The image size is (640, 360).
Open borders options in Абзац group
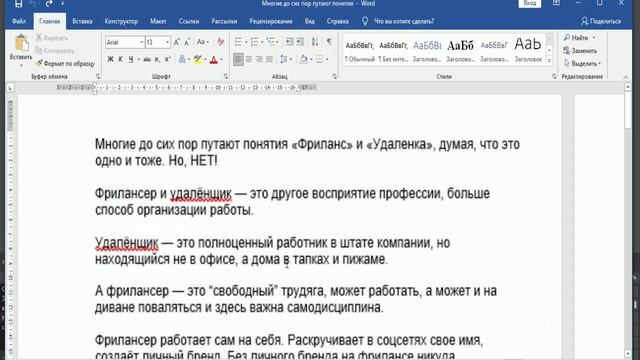point(320,60)
